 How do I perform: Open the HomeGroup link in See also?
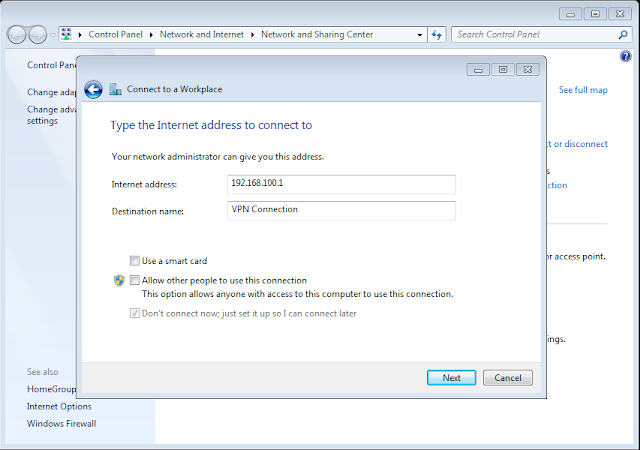coord(51,389)
